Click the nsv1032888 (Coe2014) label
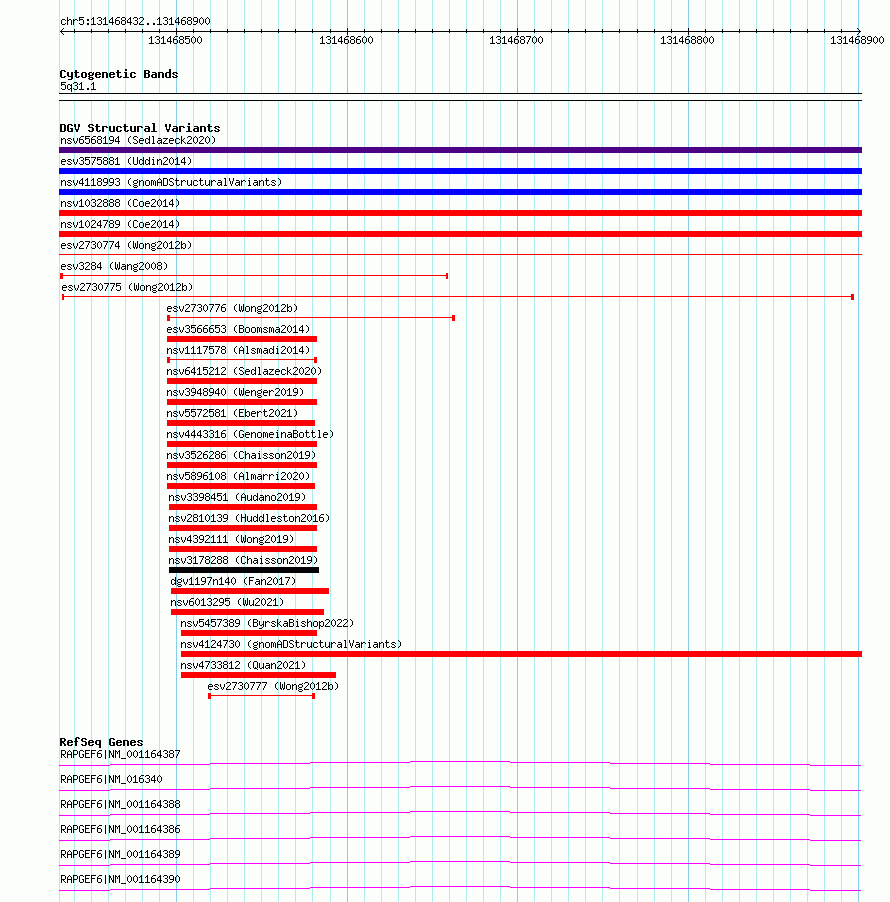 click(x=120, y=203)
